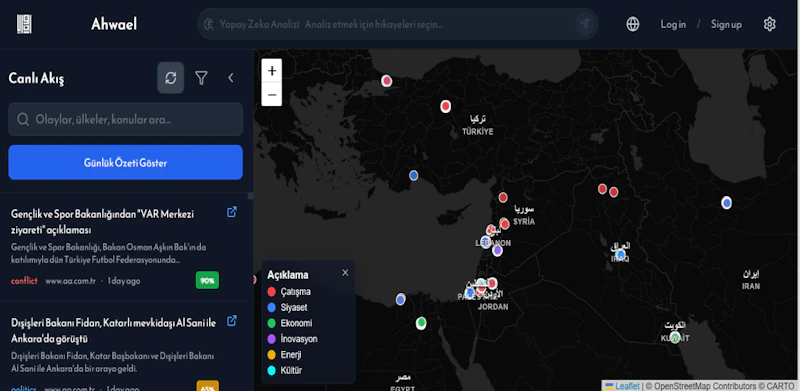
Task: Click the blue marker on Egypt's coast
Action: [x=401, y=299]
